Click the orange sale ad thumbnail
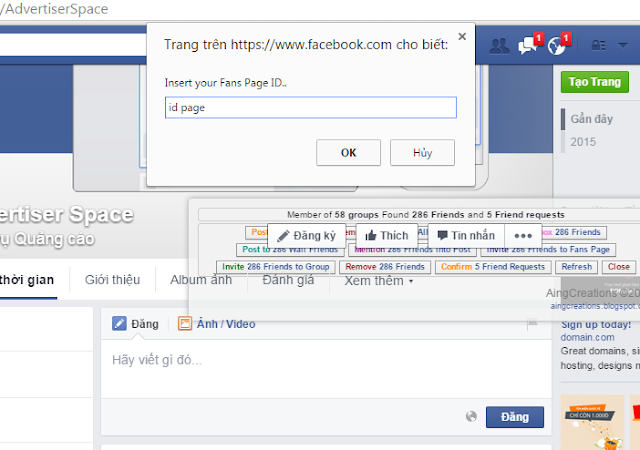 coord(592,422)
